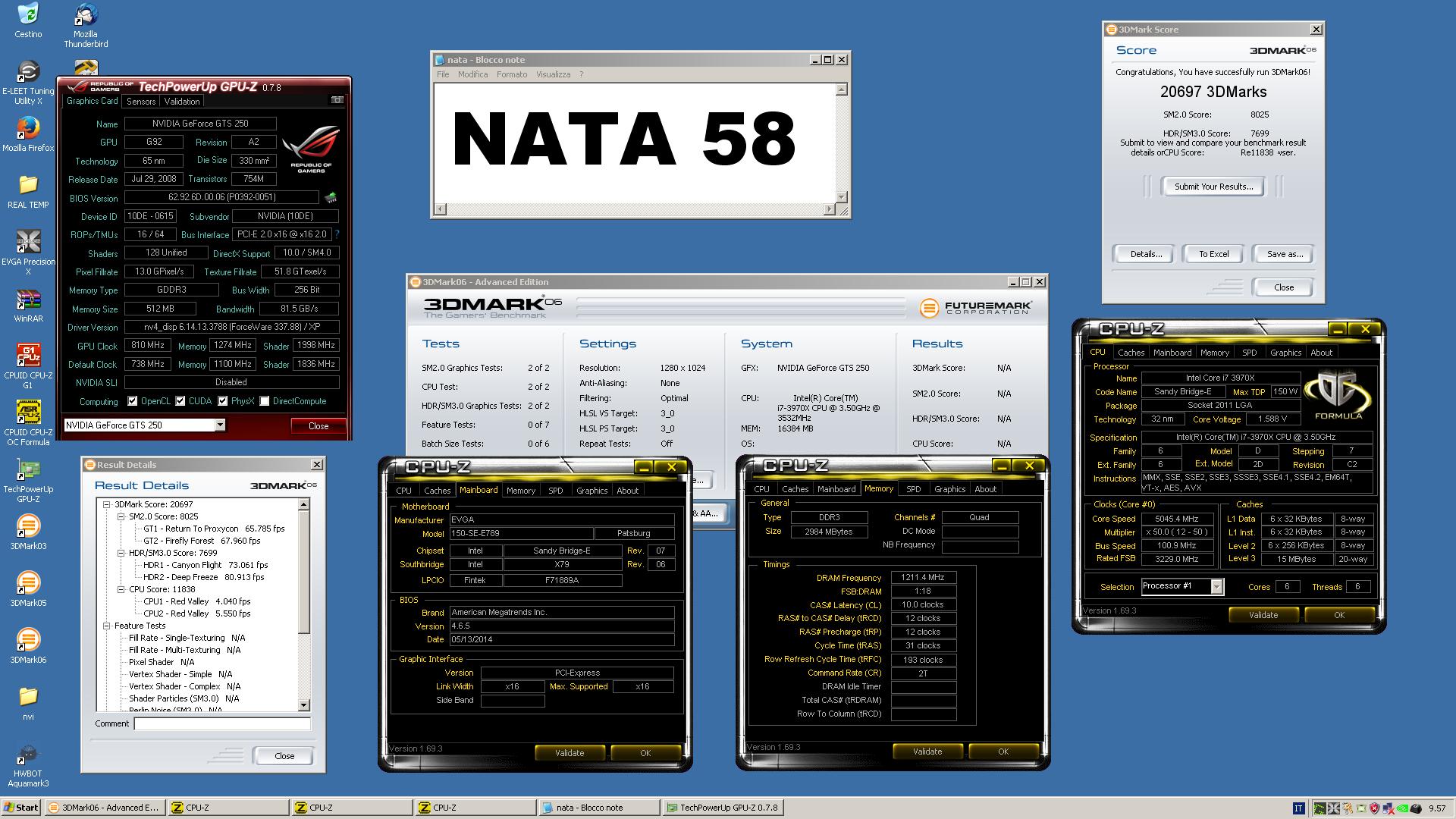Image resolution: width=1456 pixels, height=819 pixels.
Task: Click Close in the Result Details window
Action: point(284,756)
